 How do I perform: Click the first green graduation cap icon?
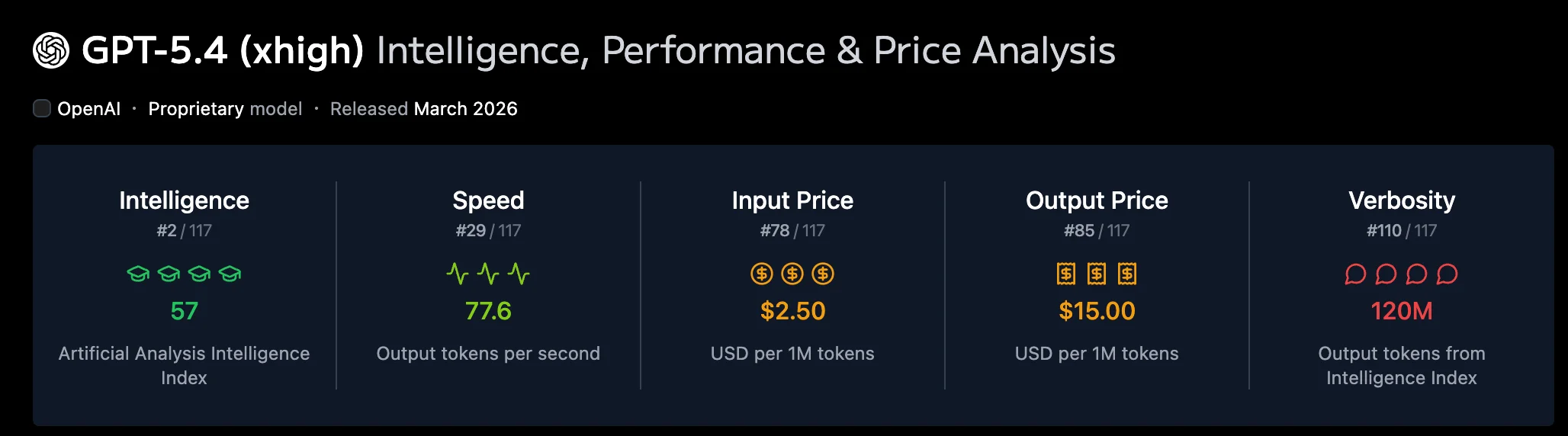(x=138, y=274)
